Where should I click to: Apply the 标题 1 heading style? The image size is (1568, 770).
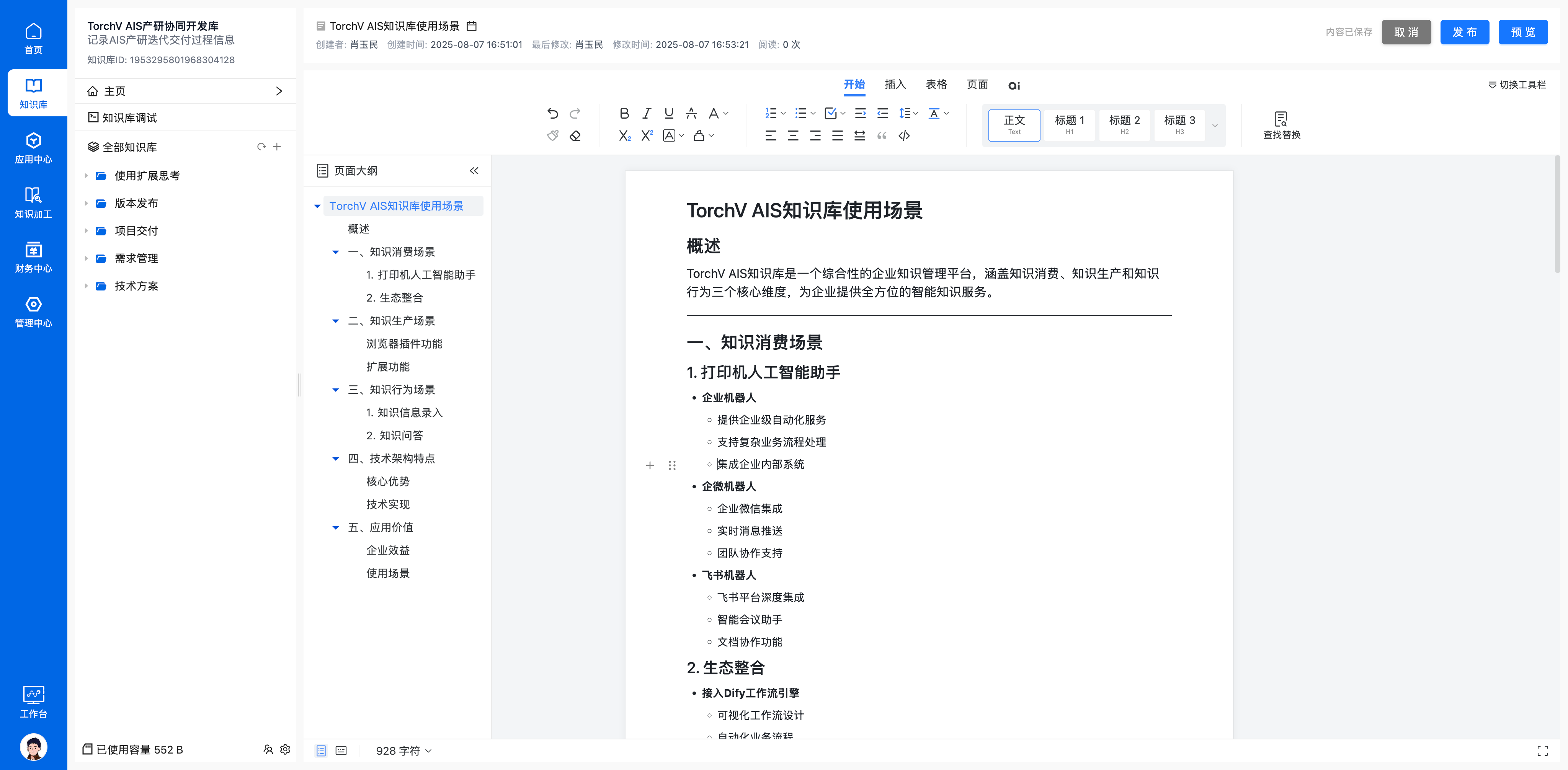click(1069, 125)
